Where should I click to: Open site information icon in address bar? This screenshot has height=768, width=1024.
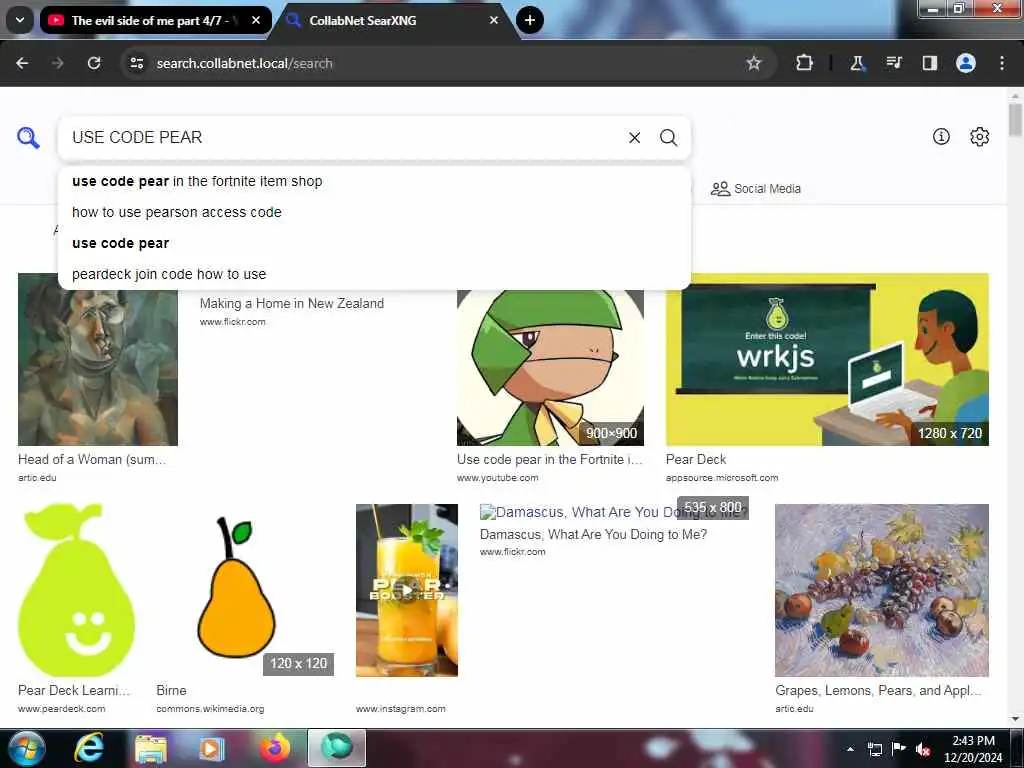136,63
